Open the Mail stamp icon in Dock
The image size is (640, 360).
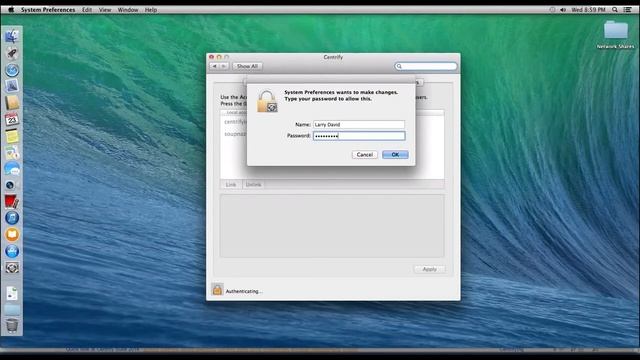(x=12, y=86)
